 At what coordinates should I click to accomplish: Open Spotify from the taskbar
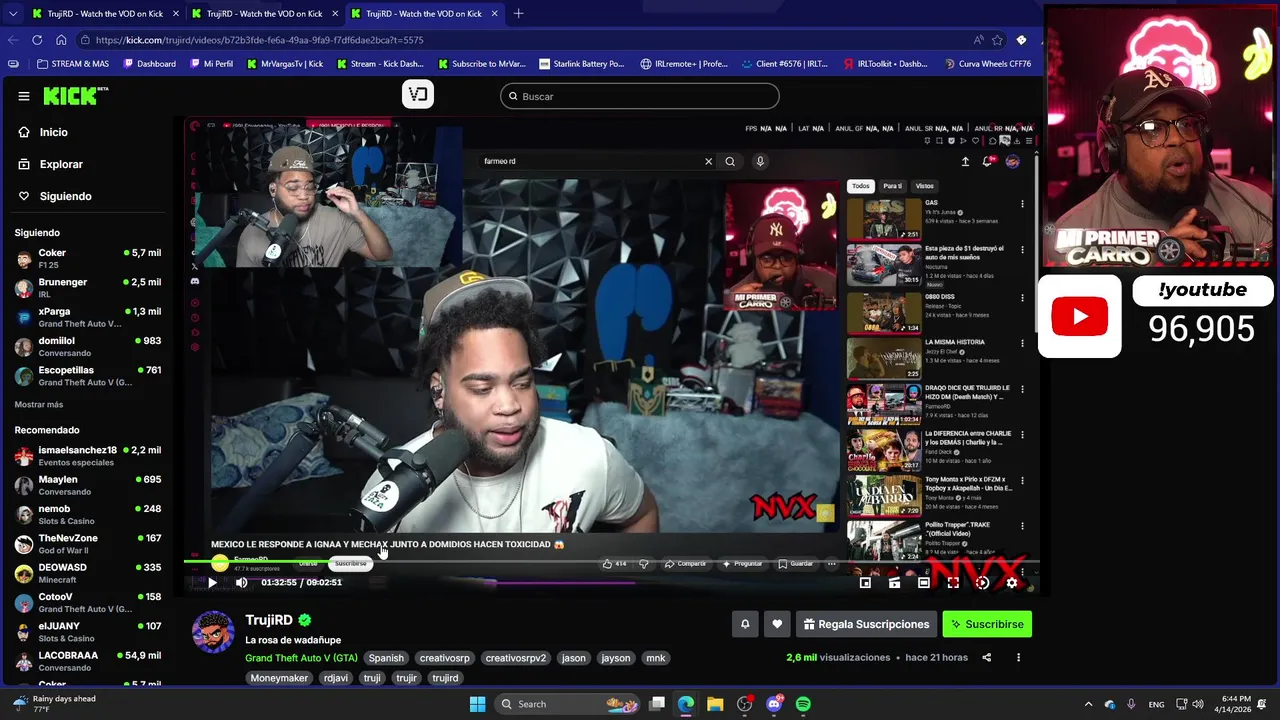(x=803, y=704)
